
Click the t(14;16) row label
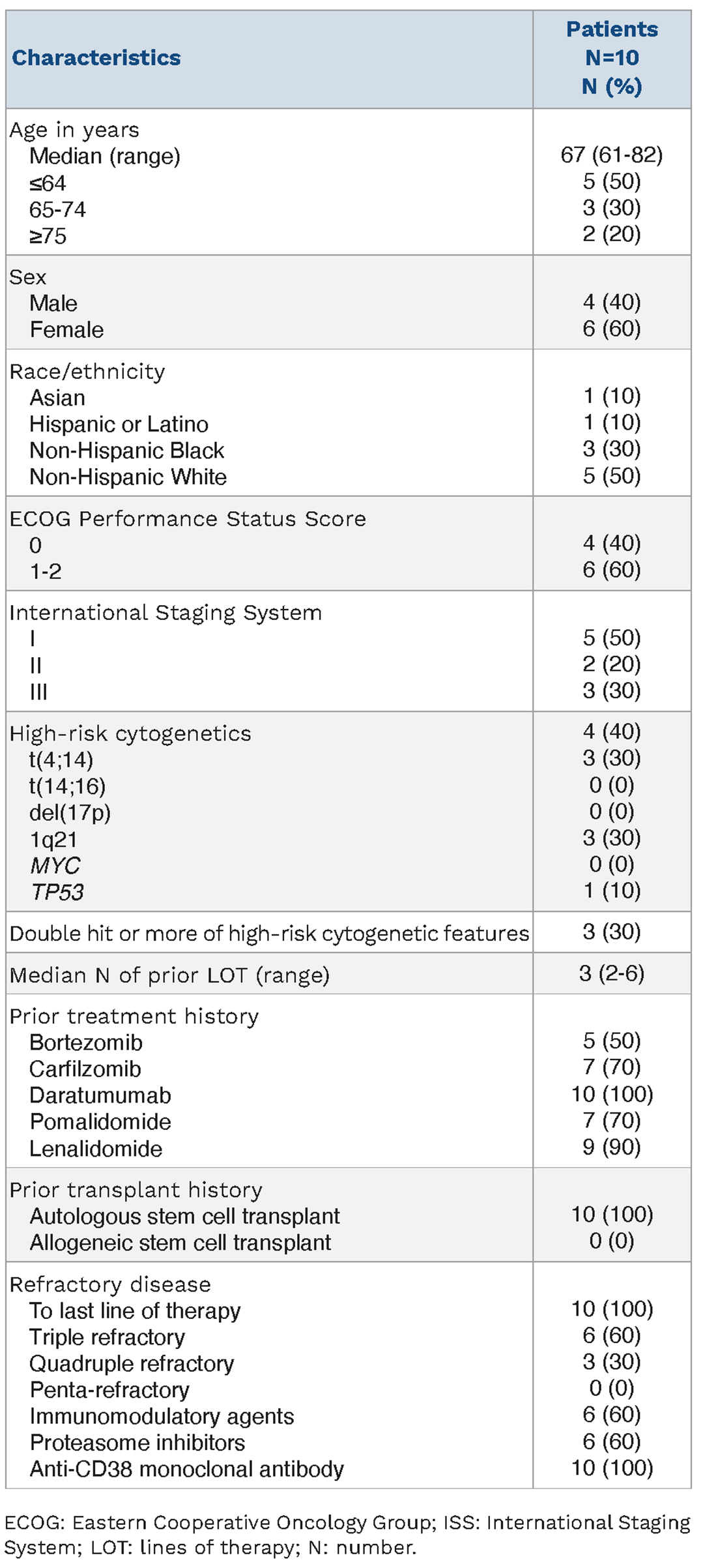click(67, 786)
